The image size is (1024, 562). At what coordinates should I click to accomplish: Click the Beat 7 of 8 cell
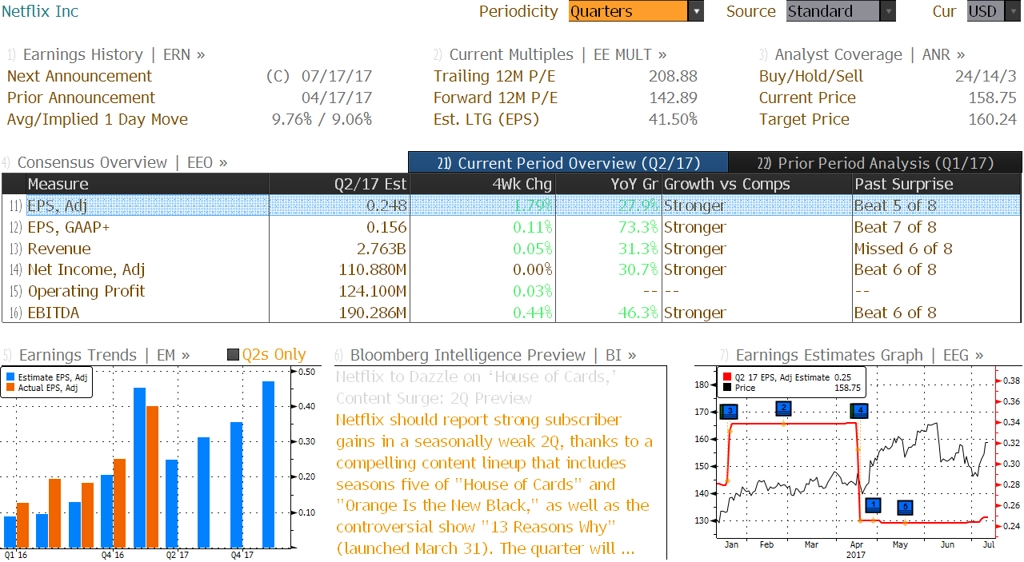(895, 227)
